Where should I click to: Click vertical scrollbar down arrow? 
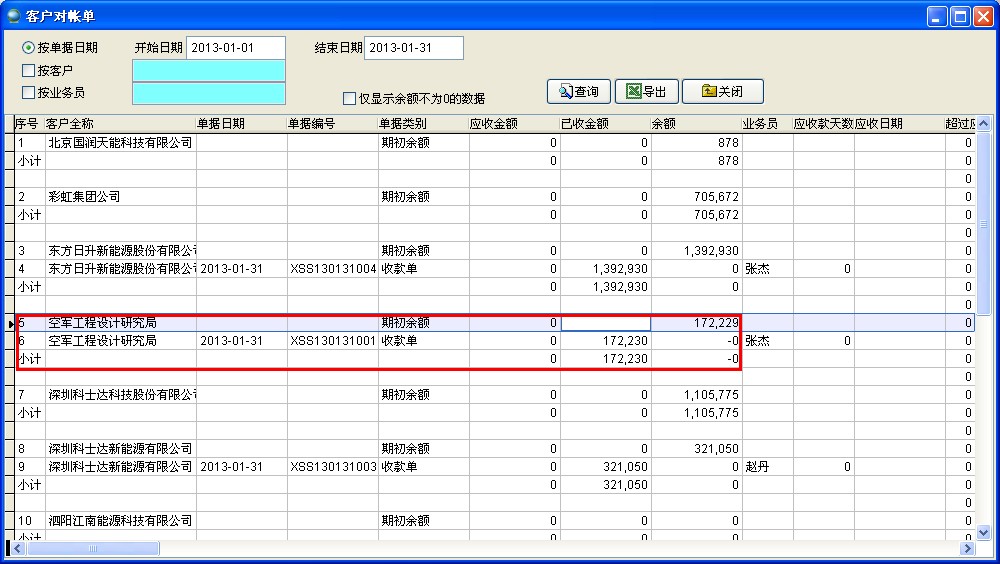tap(982, 532)
